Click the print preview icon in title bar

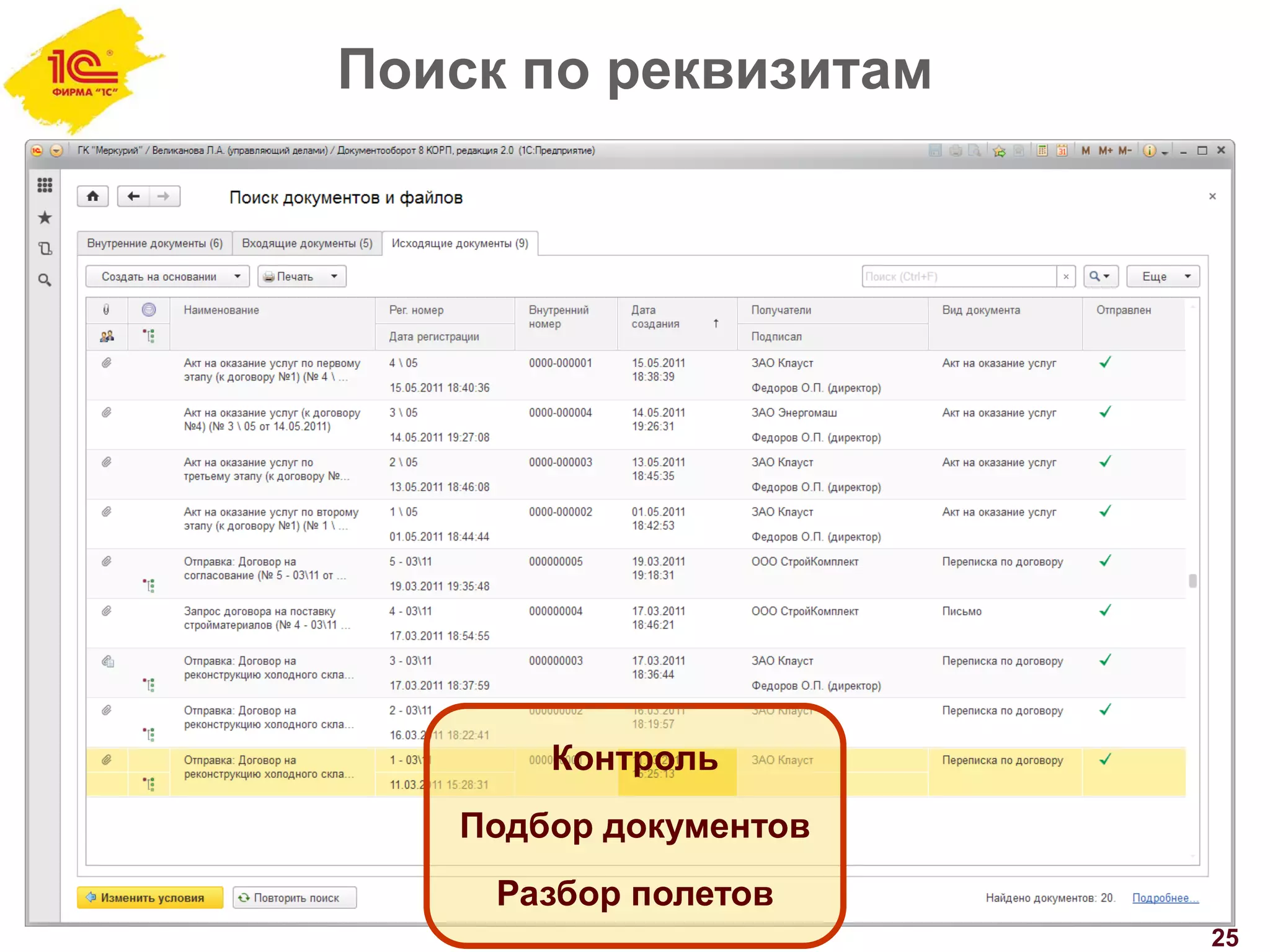(x=975, y=151)
